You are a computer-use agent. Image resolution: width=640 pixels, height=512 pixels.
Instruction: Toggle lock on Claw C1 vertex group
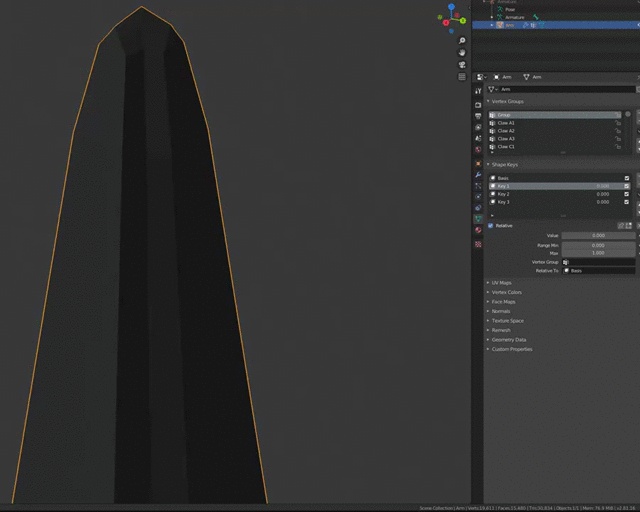coord(618,147)
